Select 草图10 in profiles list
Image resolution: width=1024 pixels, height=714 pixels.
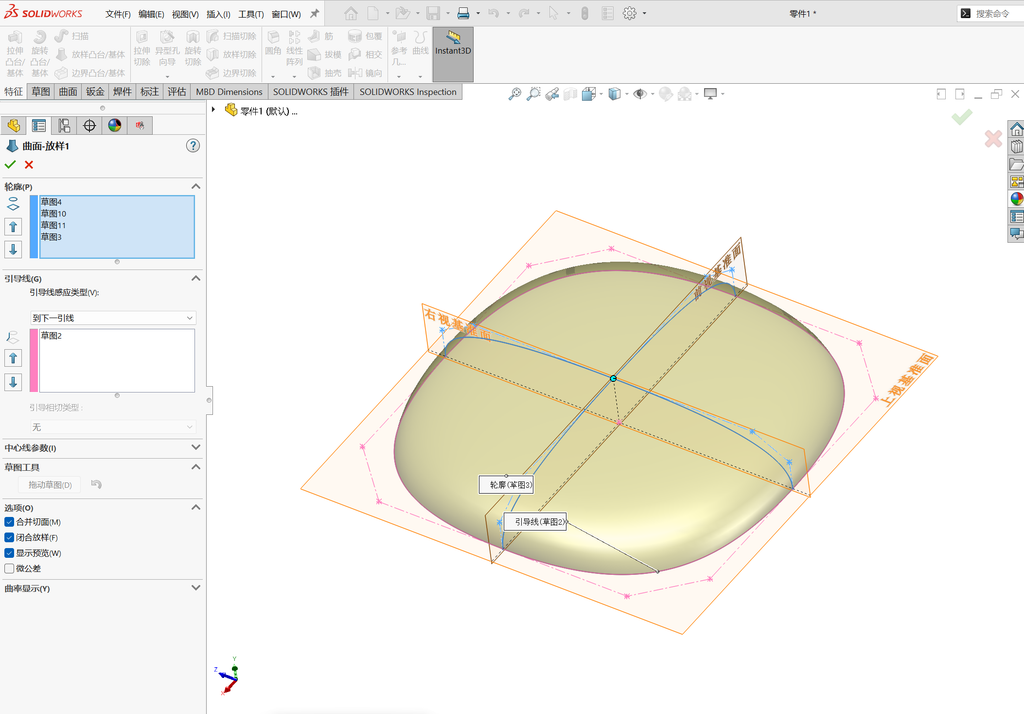(x=116, y=214)
